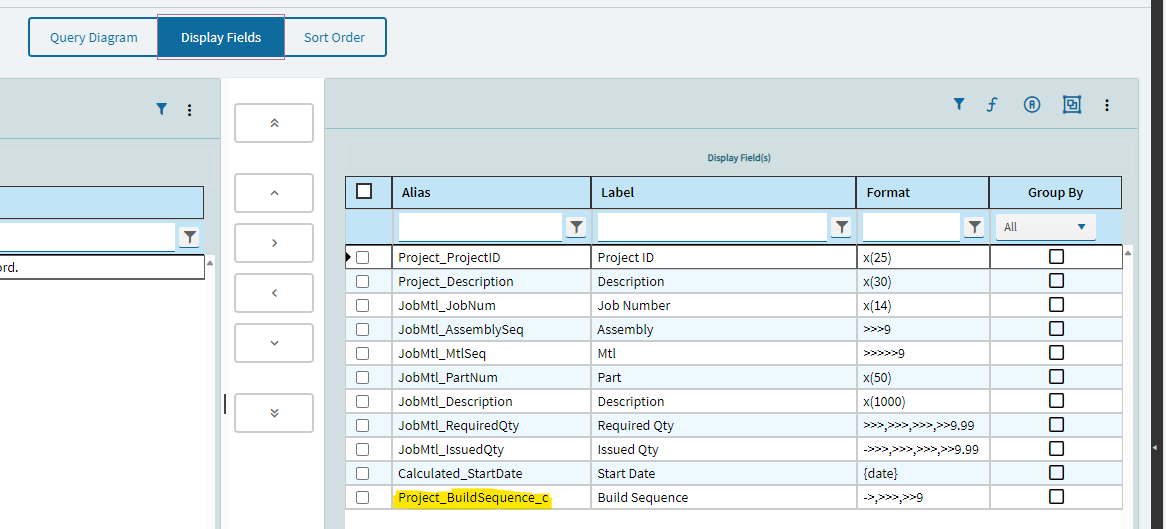Click the {date} format cell

(923, 473)
